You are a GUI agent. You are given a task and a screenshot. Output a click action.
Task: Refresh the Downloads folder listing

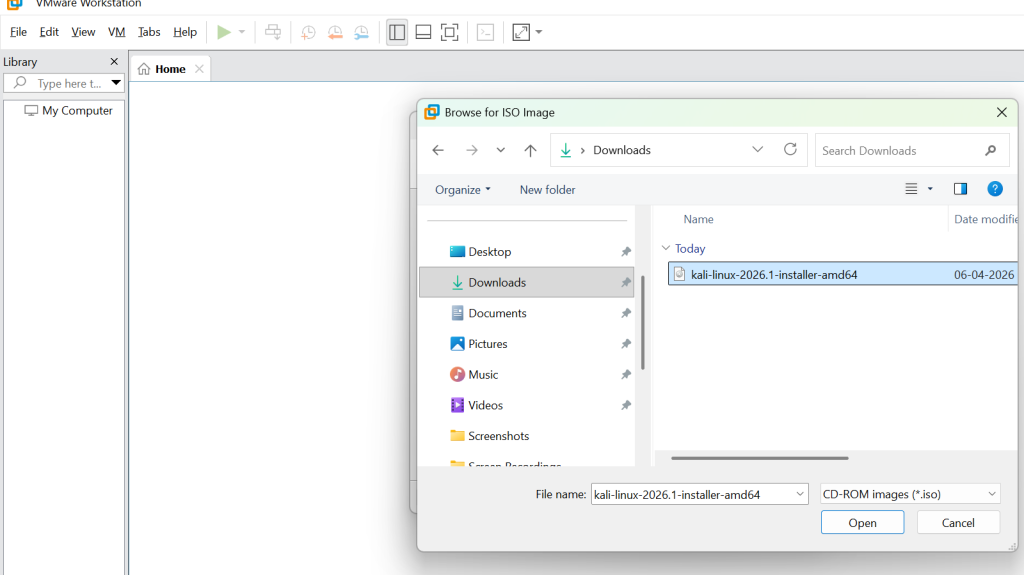click(790, 149)
